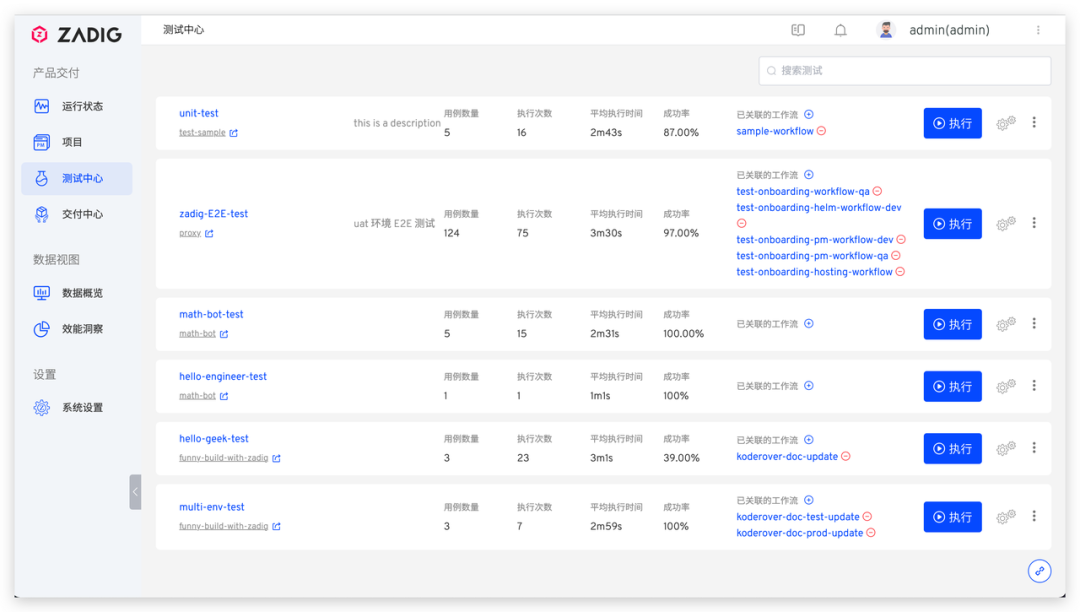
Task: Run math-bot-test with 执行 button
Action: 953,324
